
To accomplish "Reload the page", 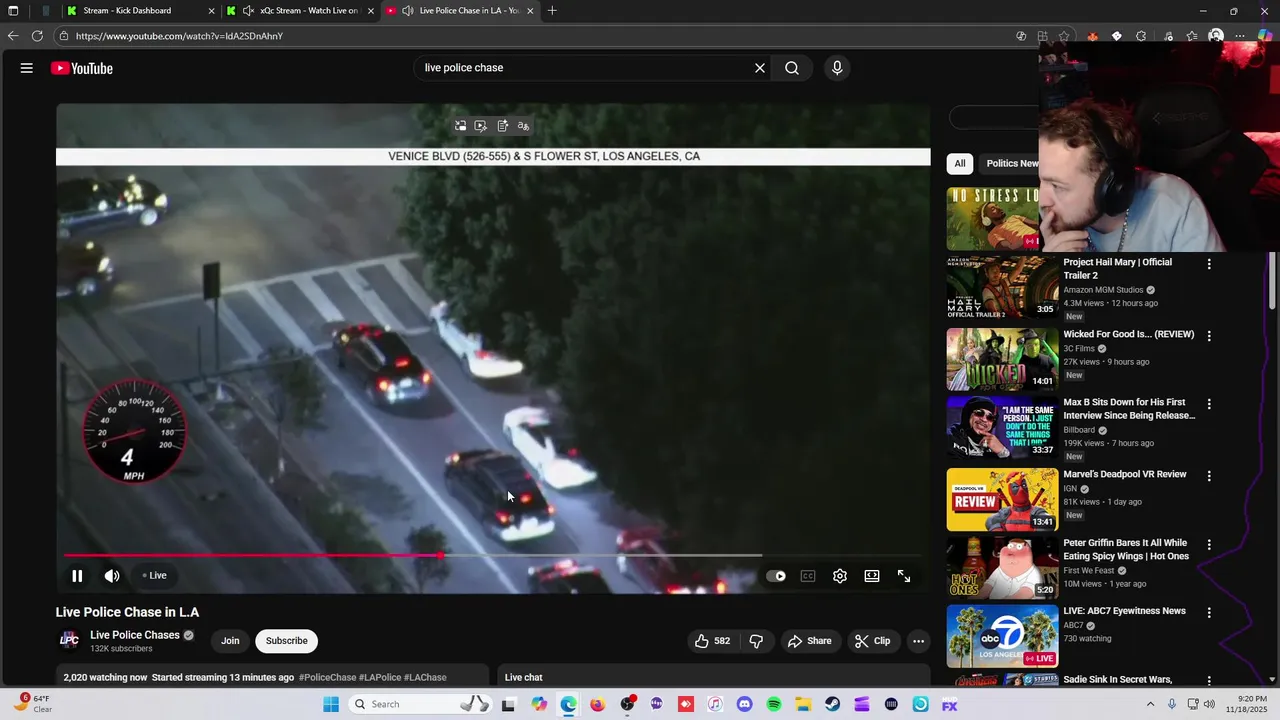I will (37, 36).
